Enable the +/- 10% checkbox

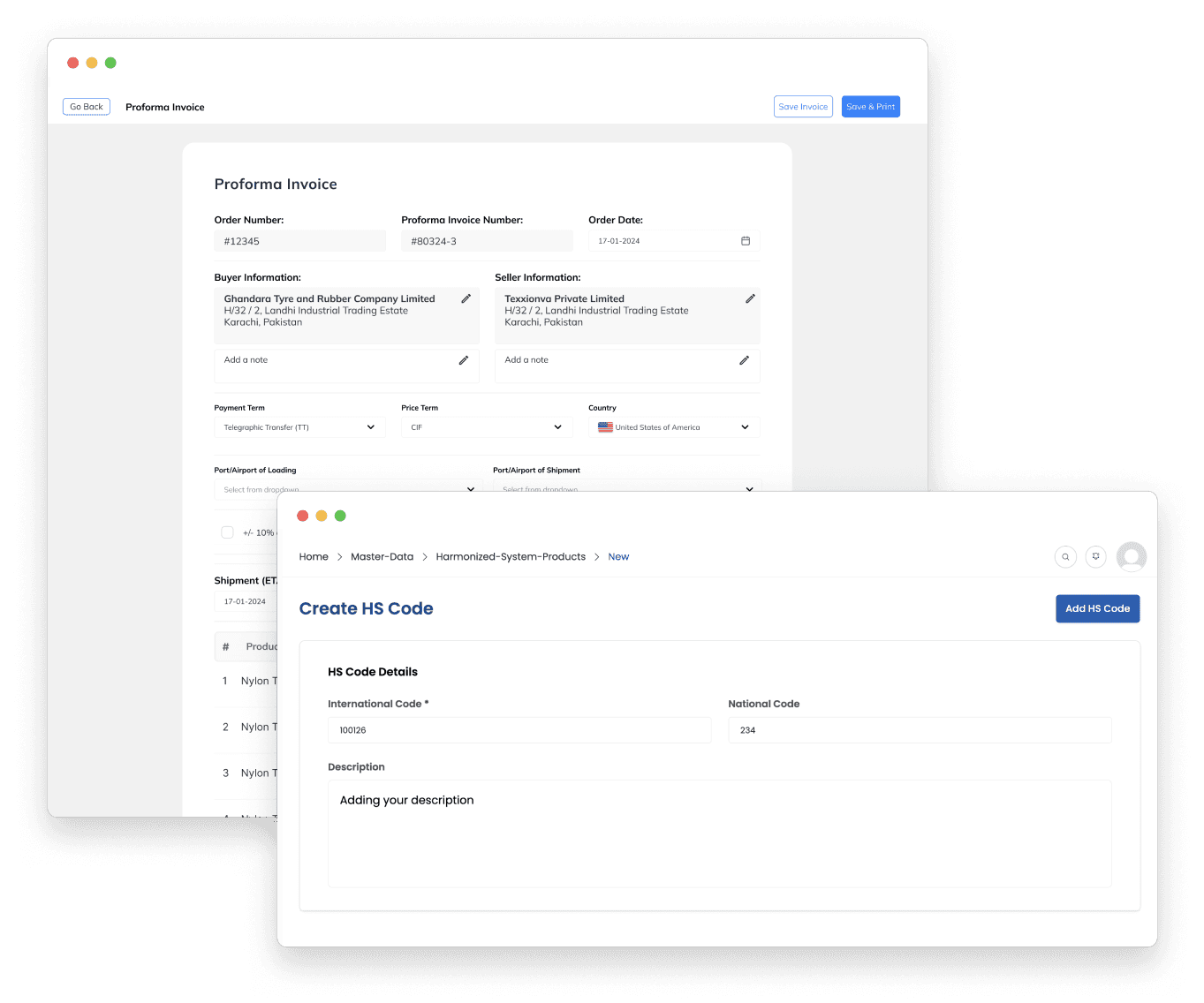coord(227,532)
